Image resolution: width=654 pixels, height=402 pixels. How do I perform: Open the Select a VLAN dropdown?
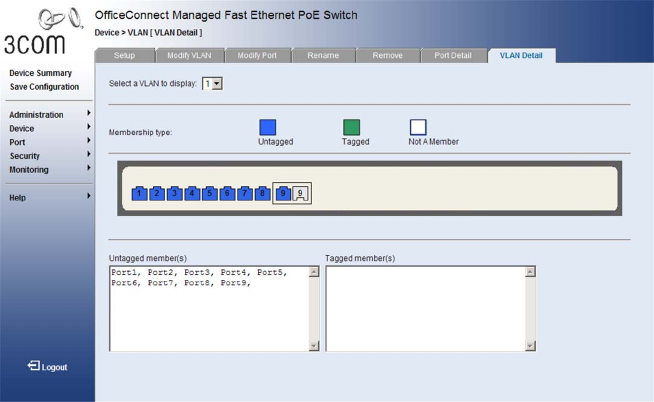click(212, 84)
